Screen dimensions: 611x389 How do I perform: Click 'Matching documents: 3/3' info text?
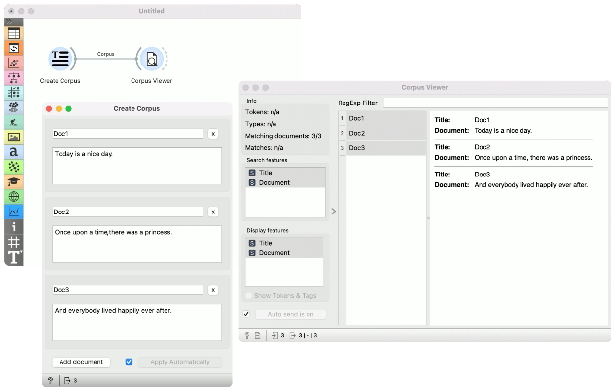coord(283,136)
